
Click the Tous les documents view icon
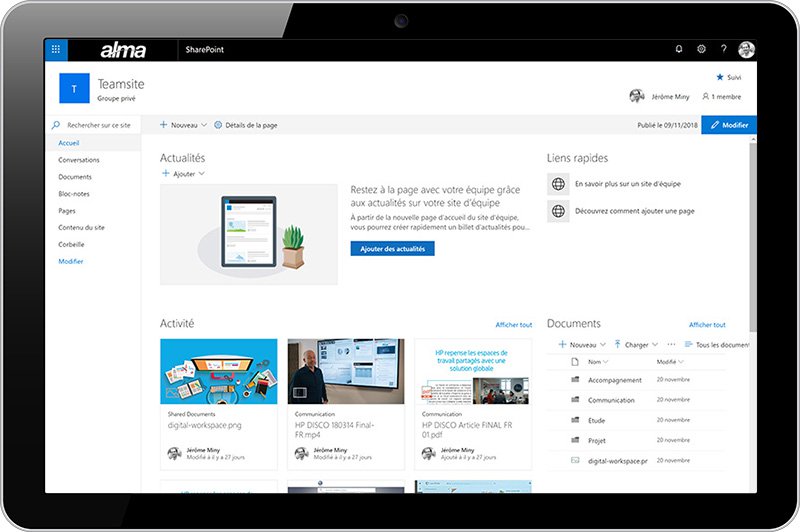click(x=688, y=344)
